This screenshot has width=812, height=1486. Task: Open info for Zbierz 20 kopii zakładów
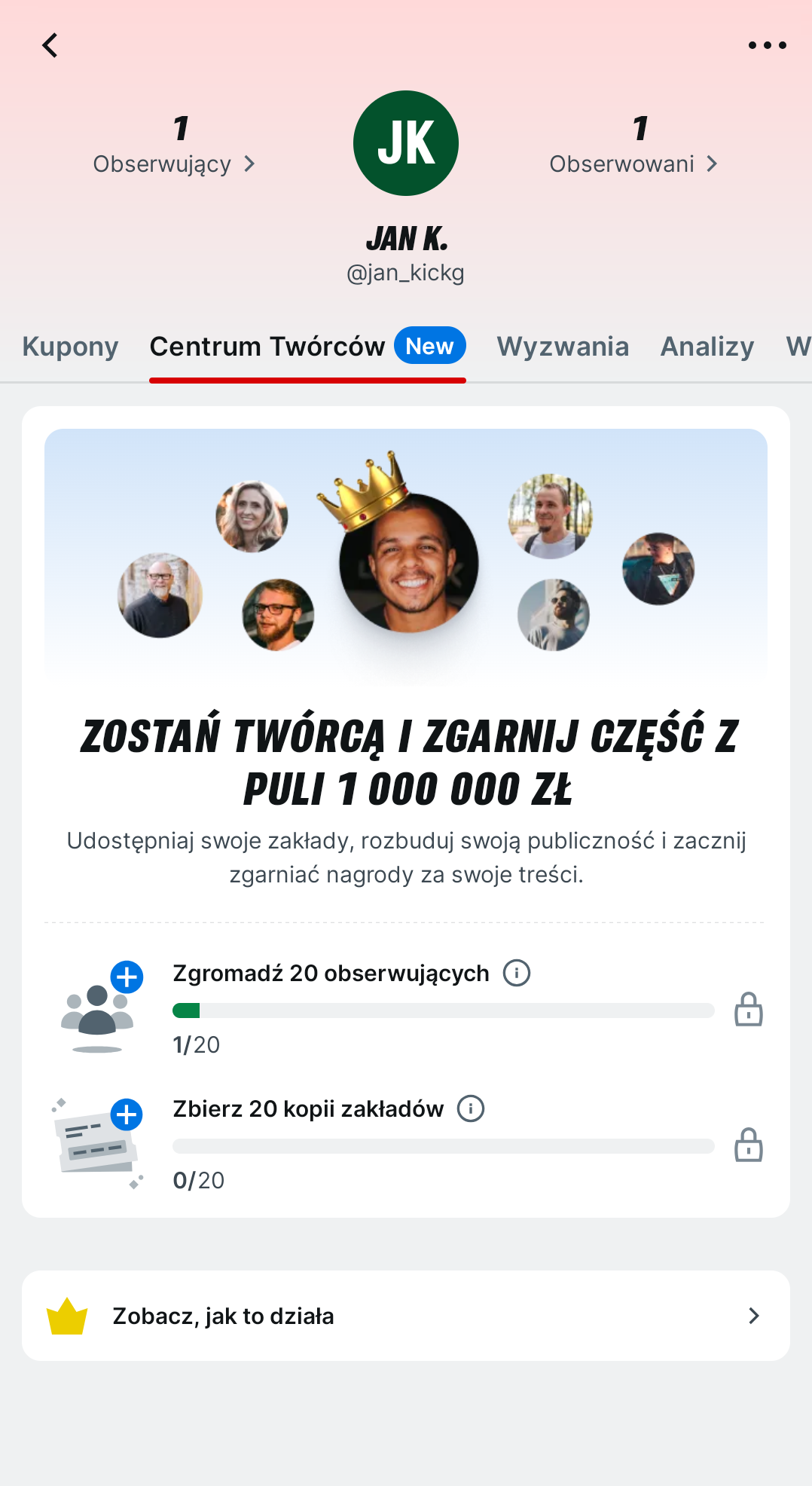tap(471, 1108)
